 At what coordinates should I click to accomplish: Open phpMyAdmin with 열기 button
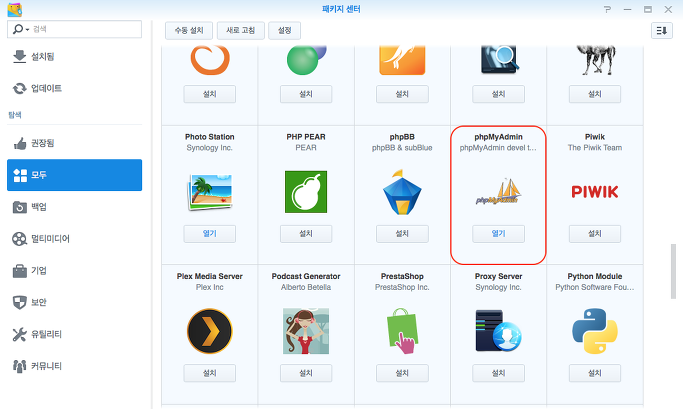point(498,233)
